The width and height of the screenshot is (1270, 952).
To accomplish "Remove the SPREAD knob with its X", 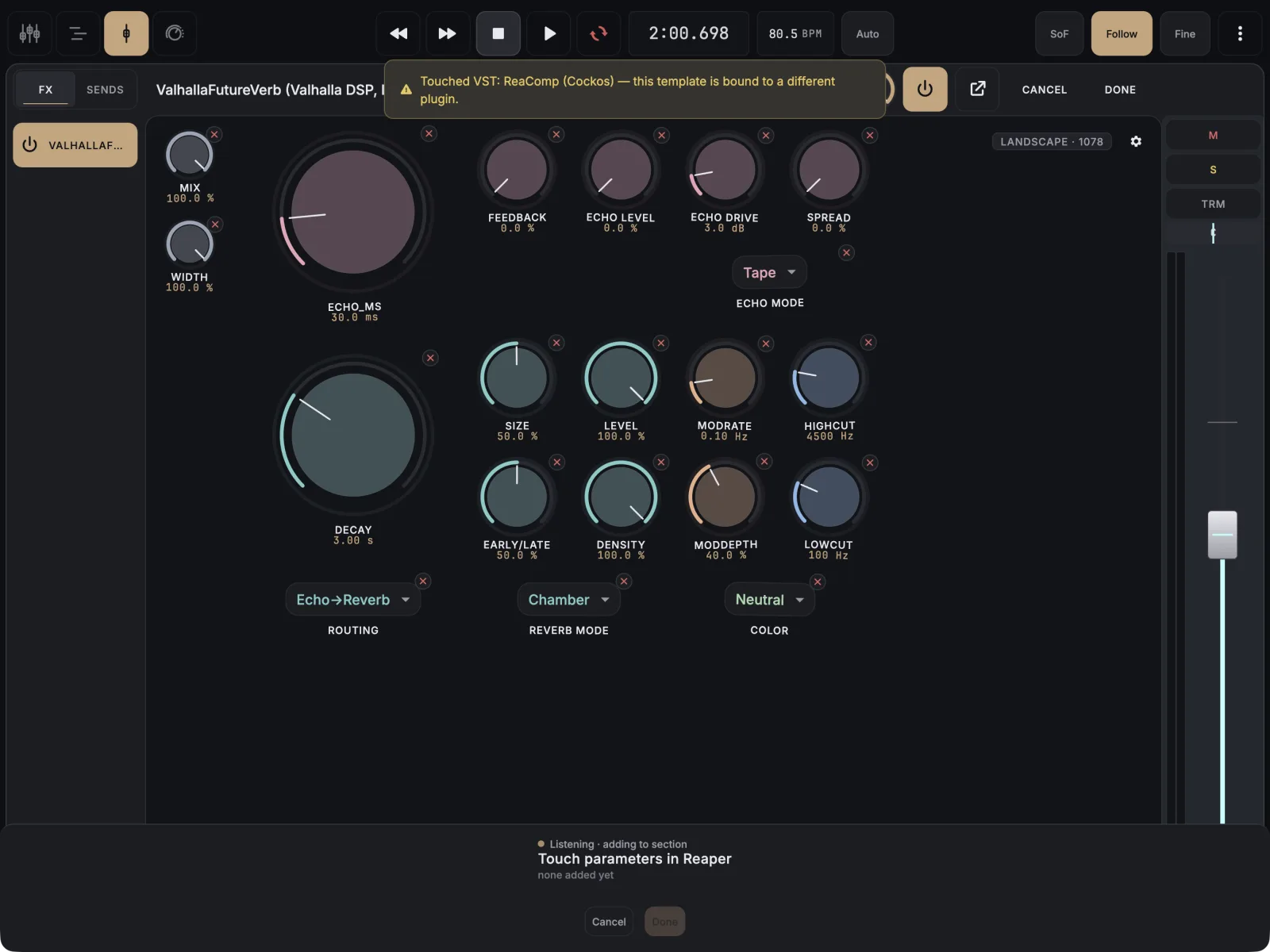I will (x=870, y=135).
